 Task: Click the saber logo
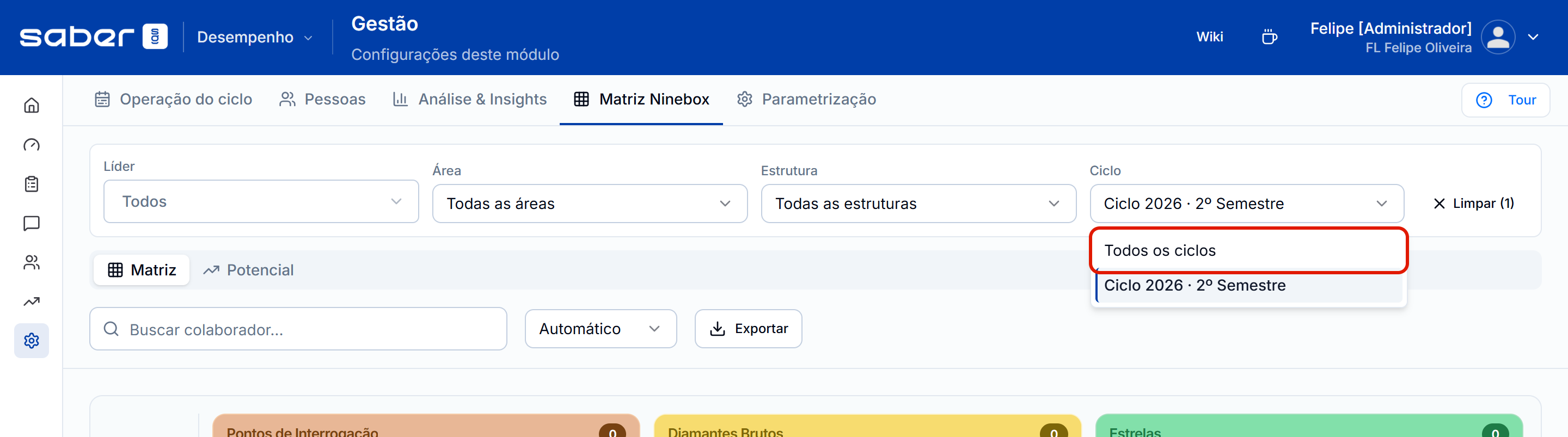[x=94, y=36]
